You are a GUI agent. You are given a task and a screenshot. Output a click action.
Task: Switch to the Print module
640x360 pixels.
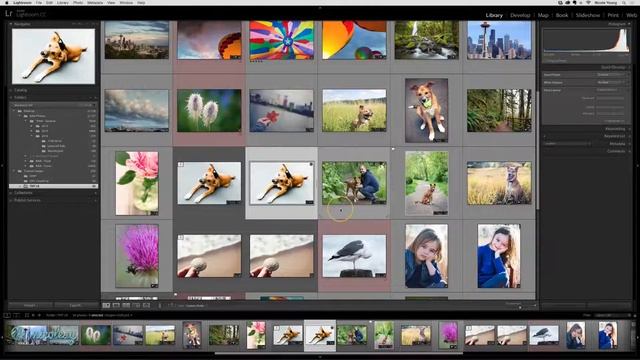[613, 15]
